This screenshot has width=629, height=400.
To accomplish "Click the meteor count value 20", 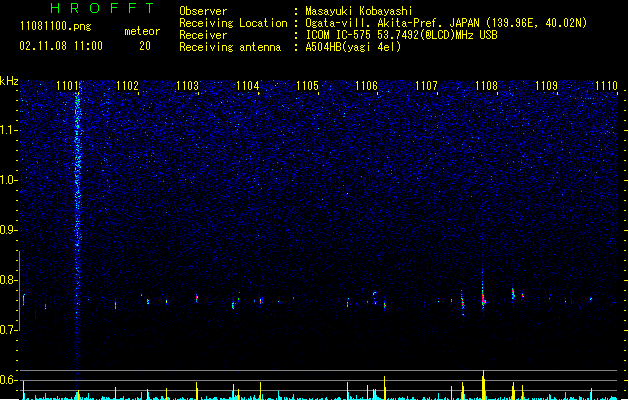I will pyautogui.click(x=145, y=46).
